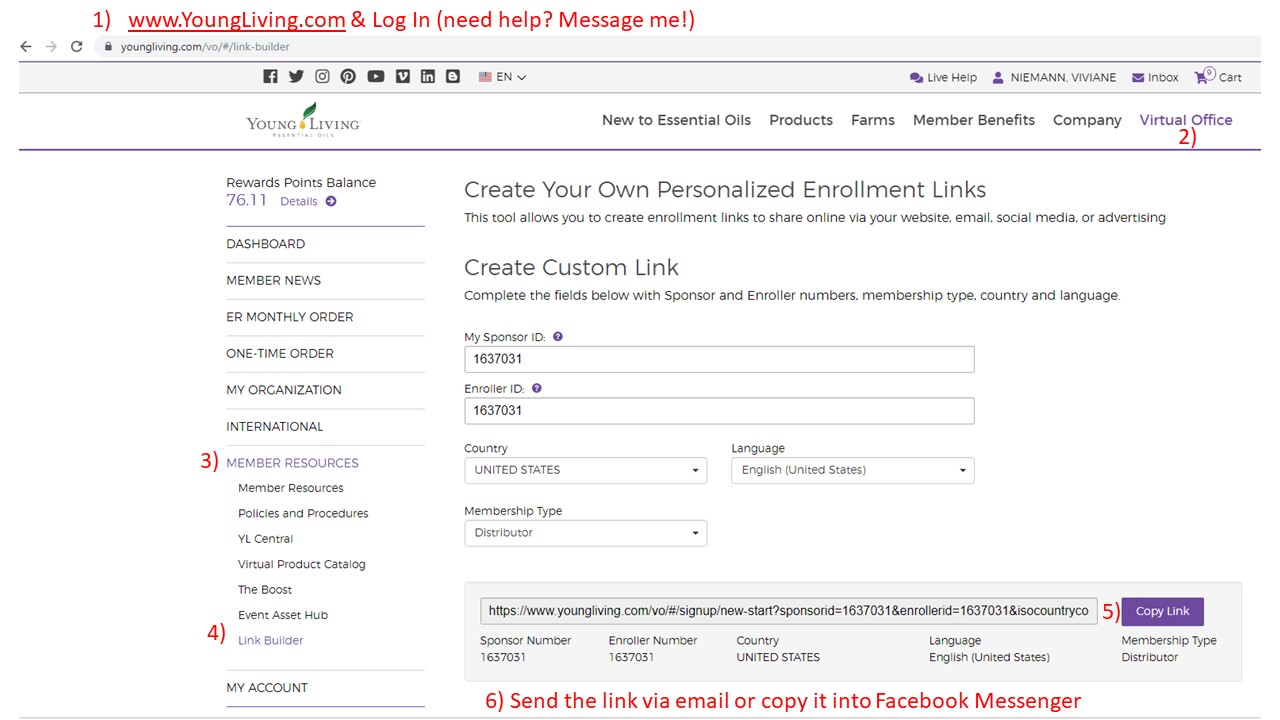Select MY ORGANIZATION in the sidebar
Viewport: 1280px width, 720px height.
click(x=284, y=390)
